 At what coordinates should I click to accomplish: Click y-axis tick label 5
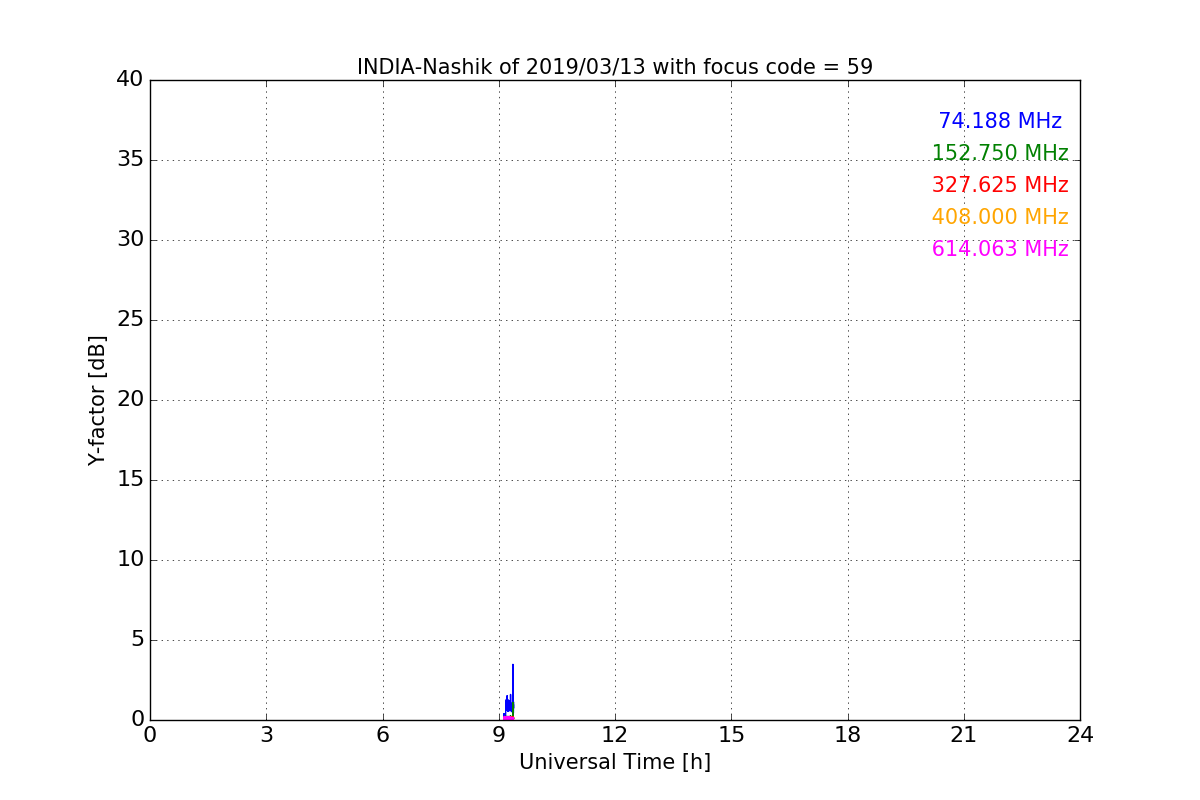(137, 639)
